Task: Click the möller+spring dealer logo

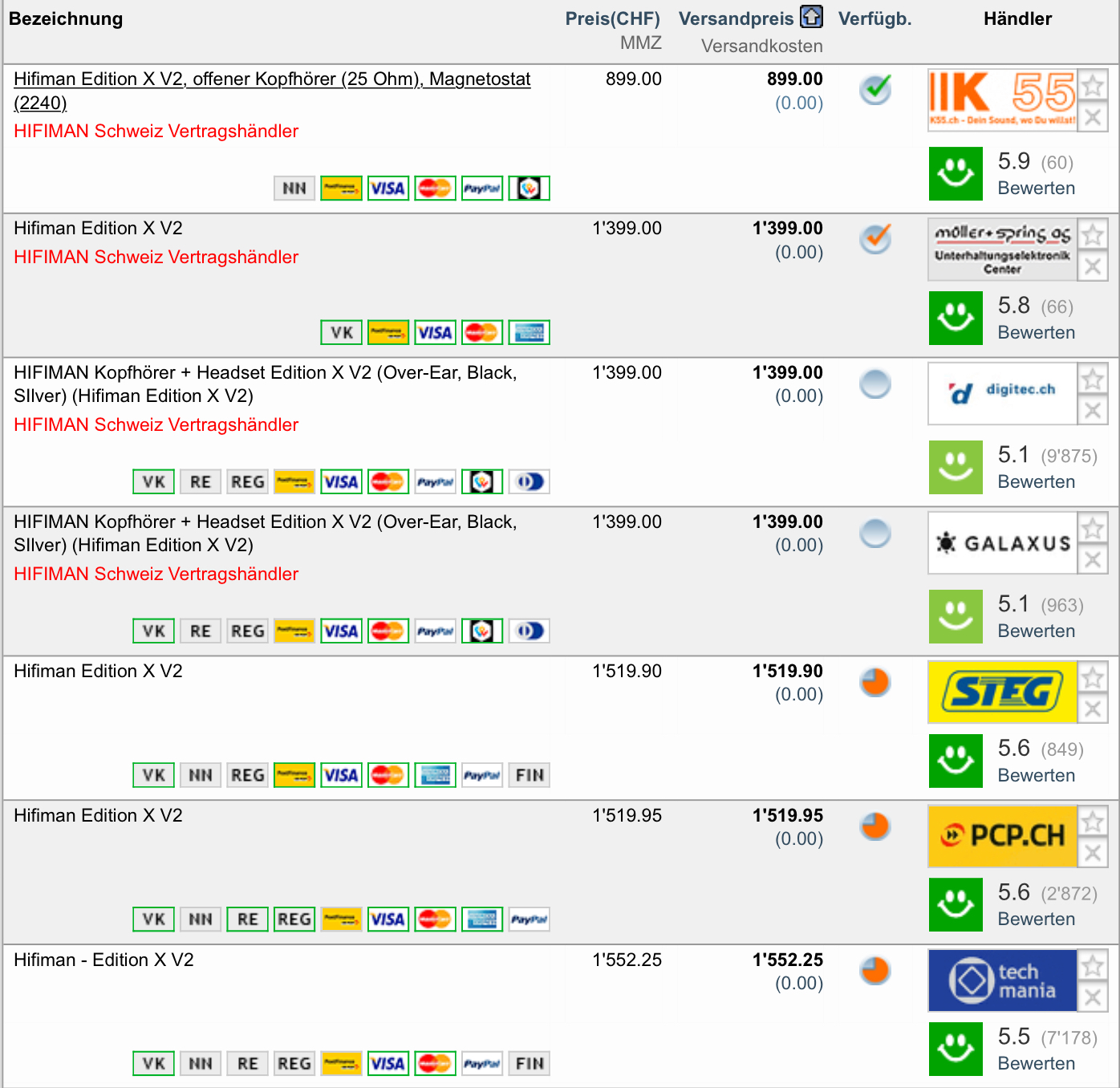Action: click(x=1001, y=249)
